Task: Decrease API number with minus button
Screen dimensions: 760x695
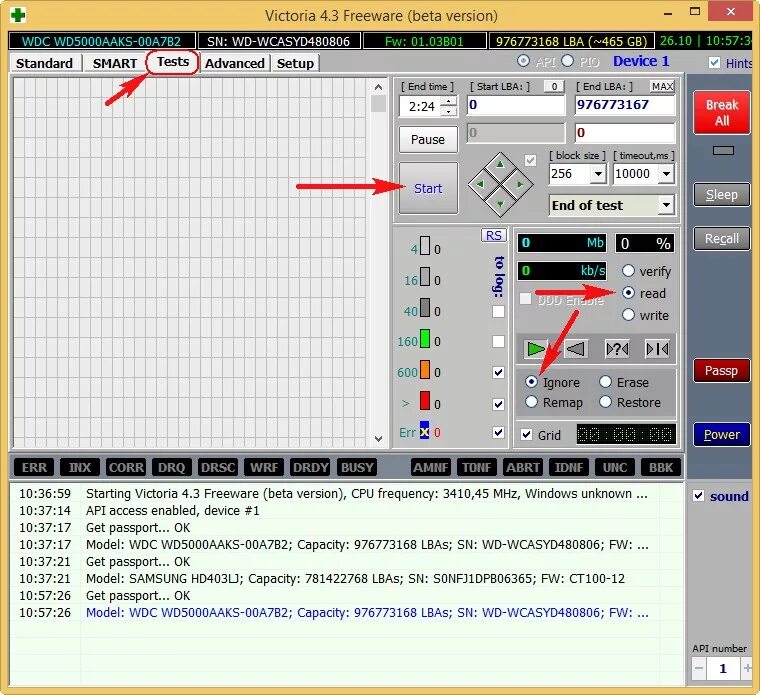Action: coord(698,668)
